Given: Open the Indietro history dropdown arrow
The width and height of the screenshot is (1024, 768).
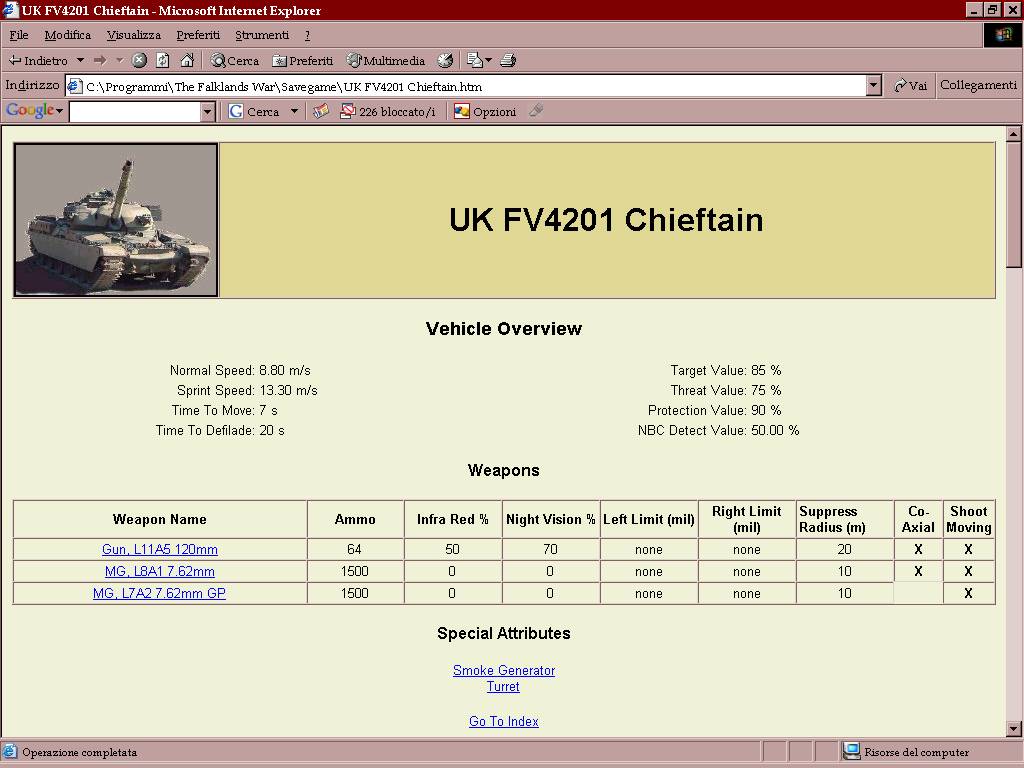Looking at the screenshot, I should click(80, 60).
